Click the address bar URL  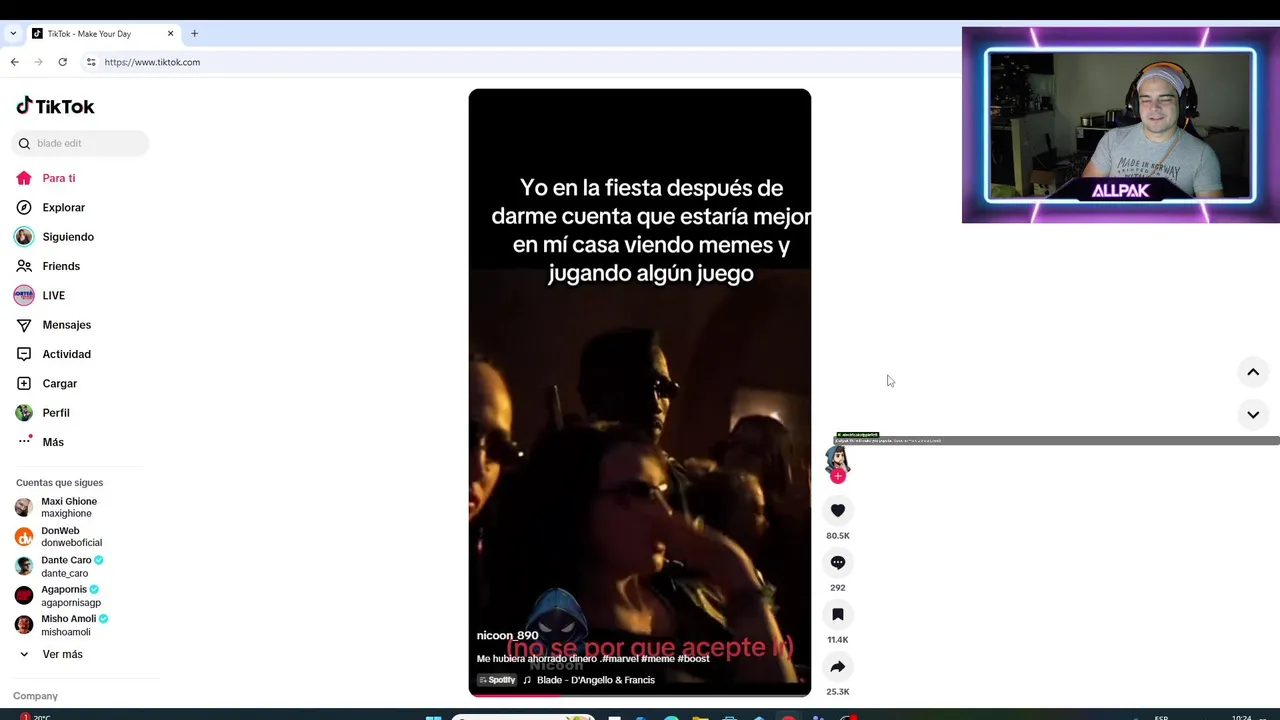[x=152, y=62]
